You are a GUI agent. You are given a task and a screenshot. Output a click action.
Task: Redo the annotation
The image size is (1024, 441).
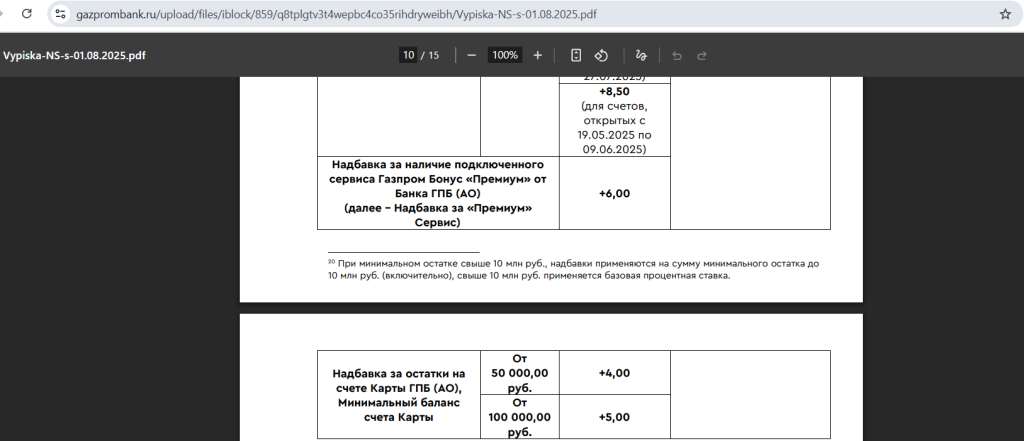point(702,56)
